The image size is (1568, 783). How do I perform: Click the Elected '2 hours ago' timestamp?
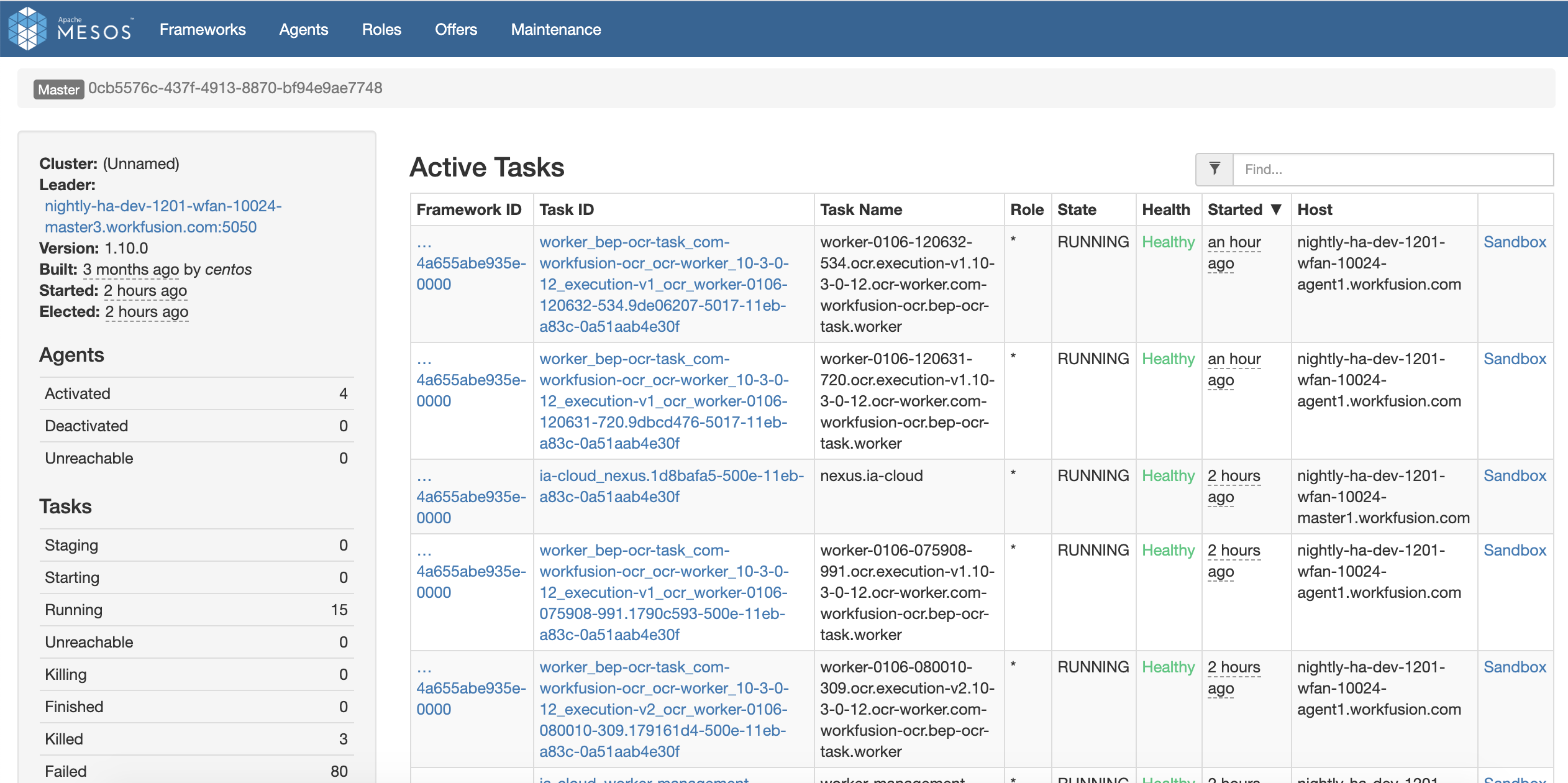click(147, 311)
